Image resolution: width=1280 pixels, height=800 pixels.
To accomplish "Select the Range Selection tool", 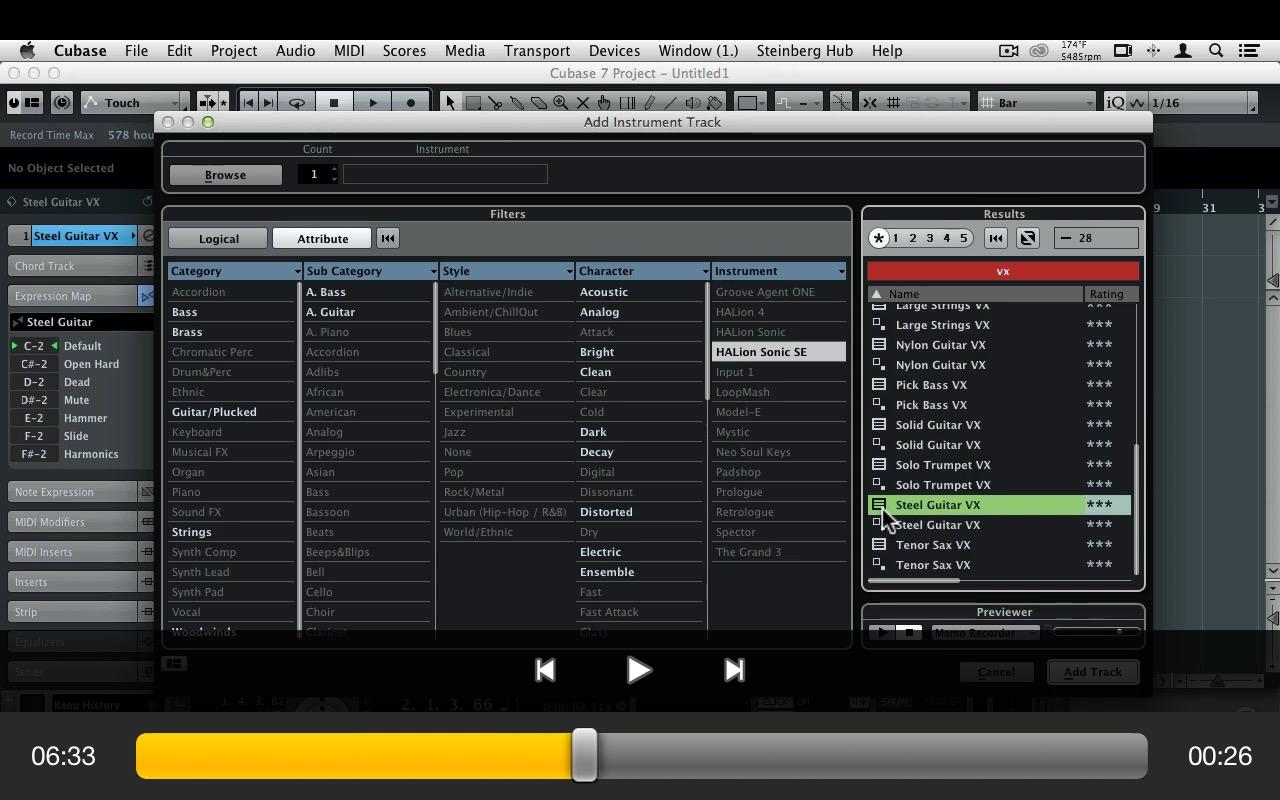I will click(473, 102).
